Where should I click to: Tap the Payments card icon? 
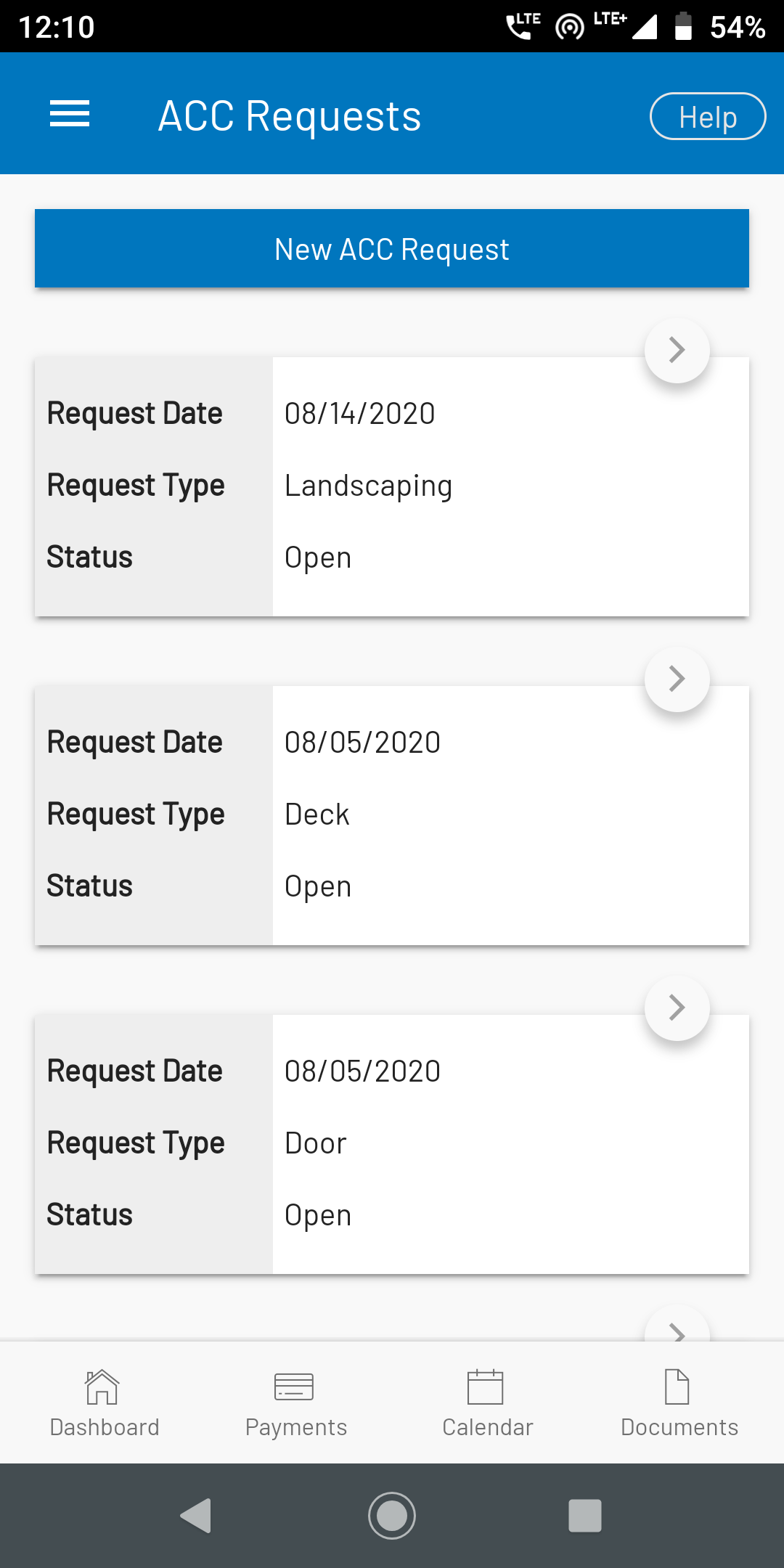tap(294, 1387)
